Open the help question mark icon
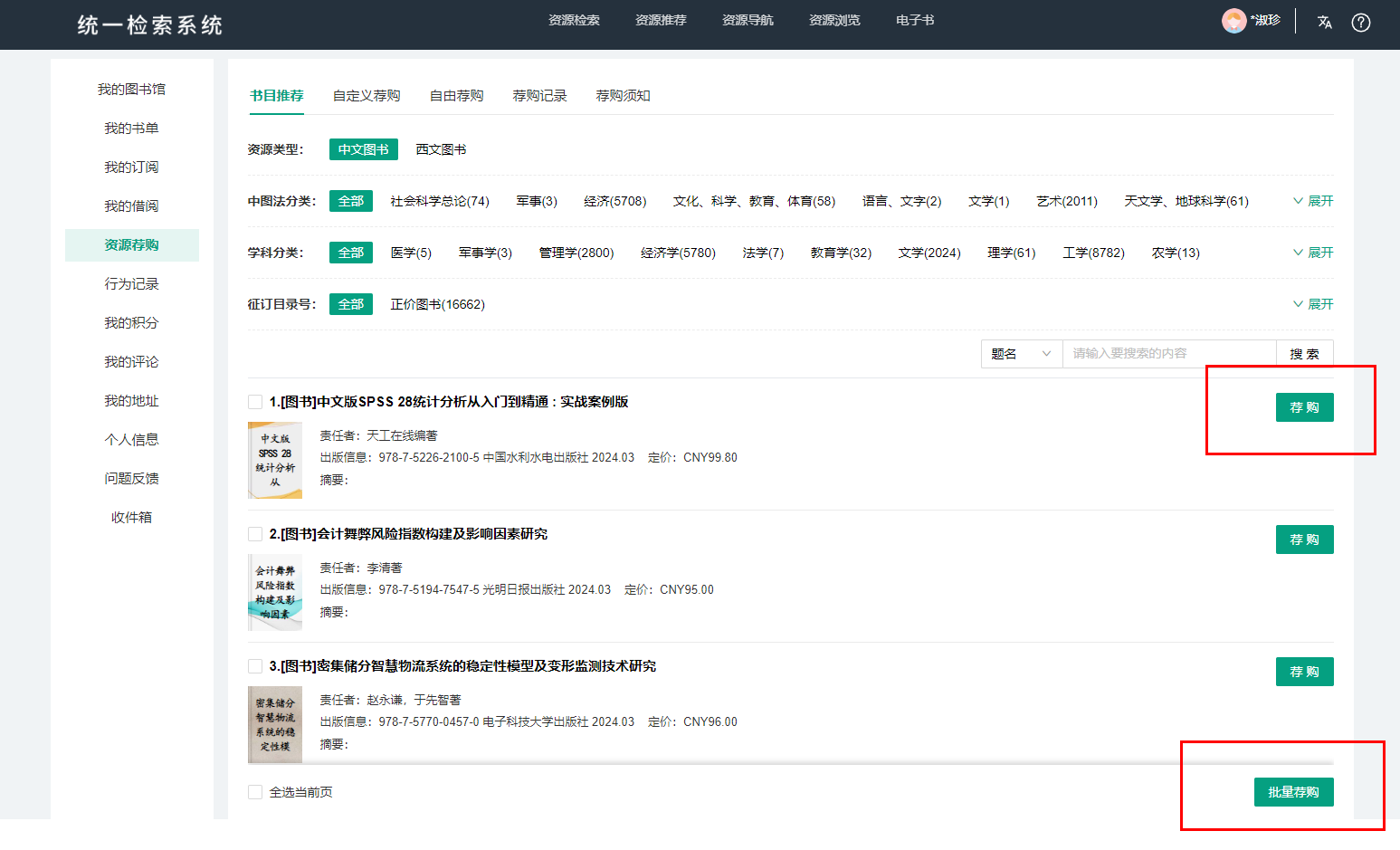1400x850 pixels. point(1360,23)
